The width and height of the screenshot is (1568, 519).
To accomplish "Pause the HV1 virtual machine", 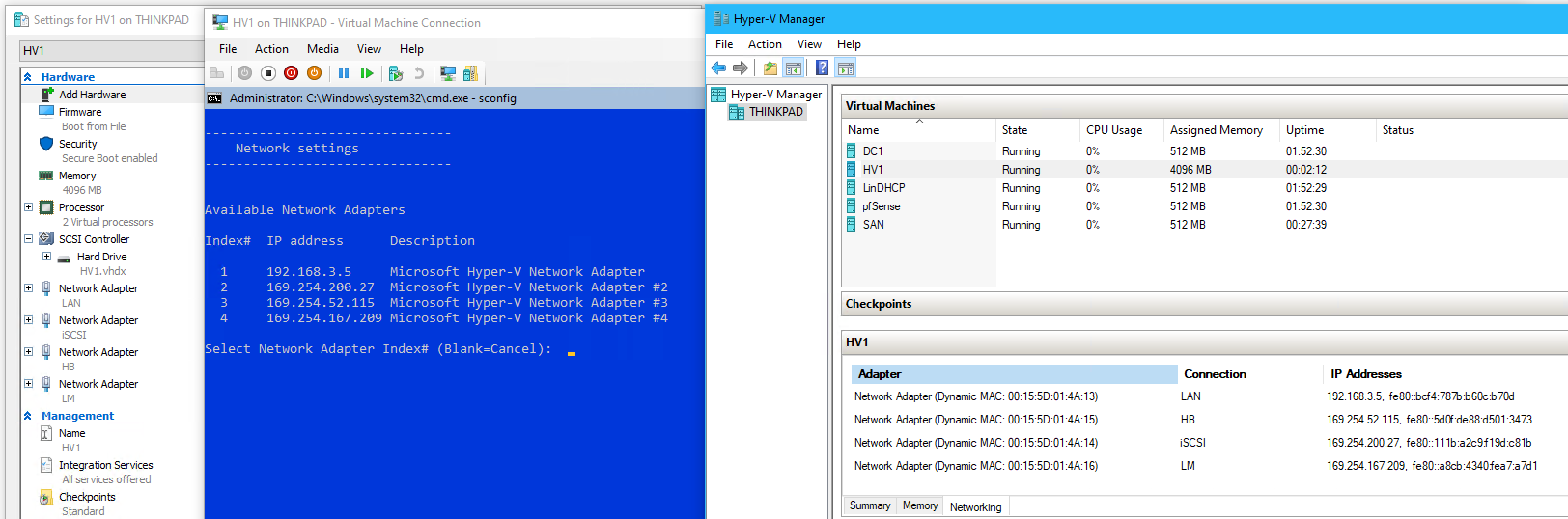I will (x=344, y=73).
